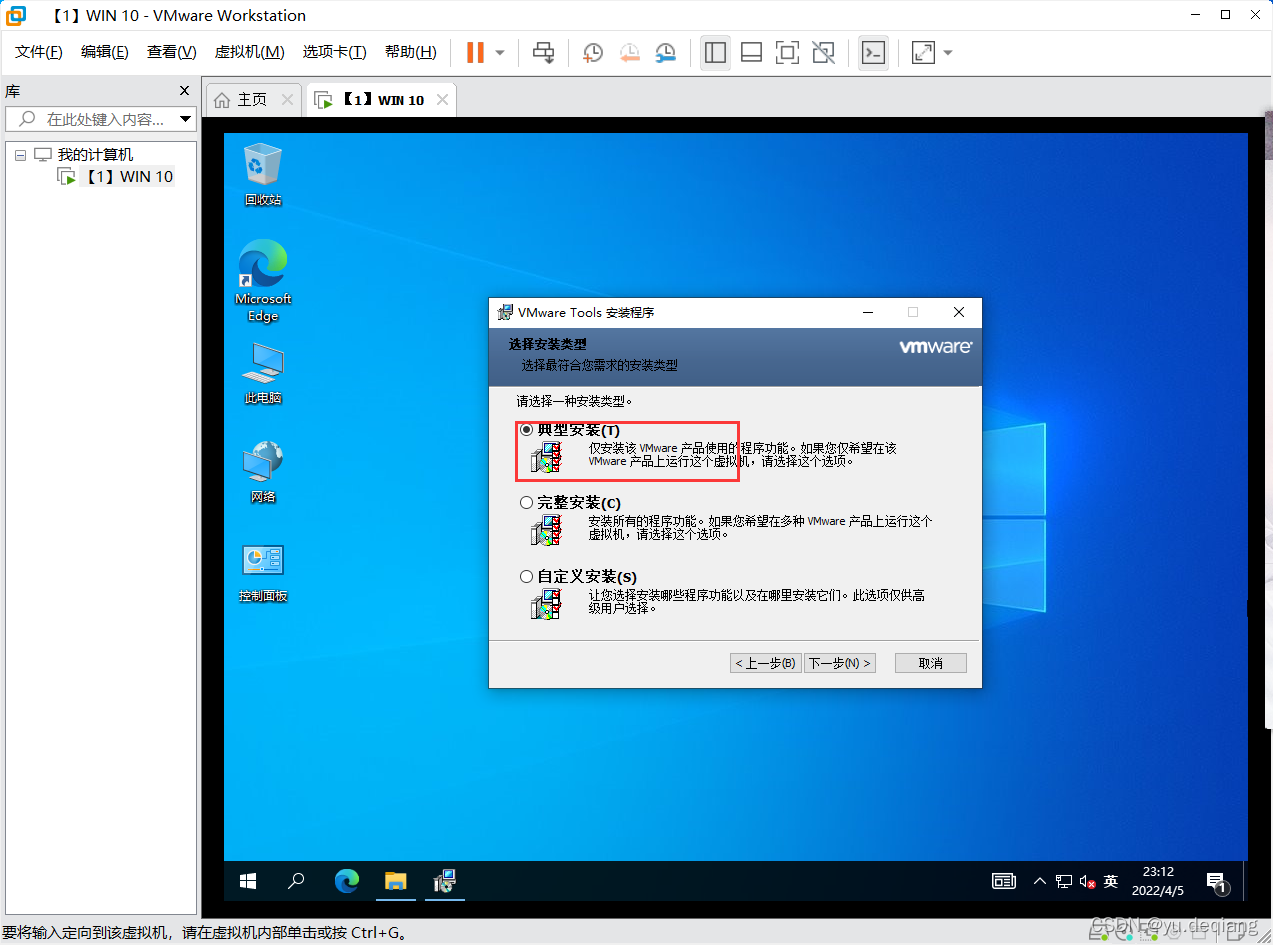The image size is (1273, 945).
Task: Open the 编辑(E) menu
Action: [x=105, y=52]
